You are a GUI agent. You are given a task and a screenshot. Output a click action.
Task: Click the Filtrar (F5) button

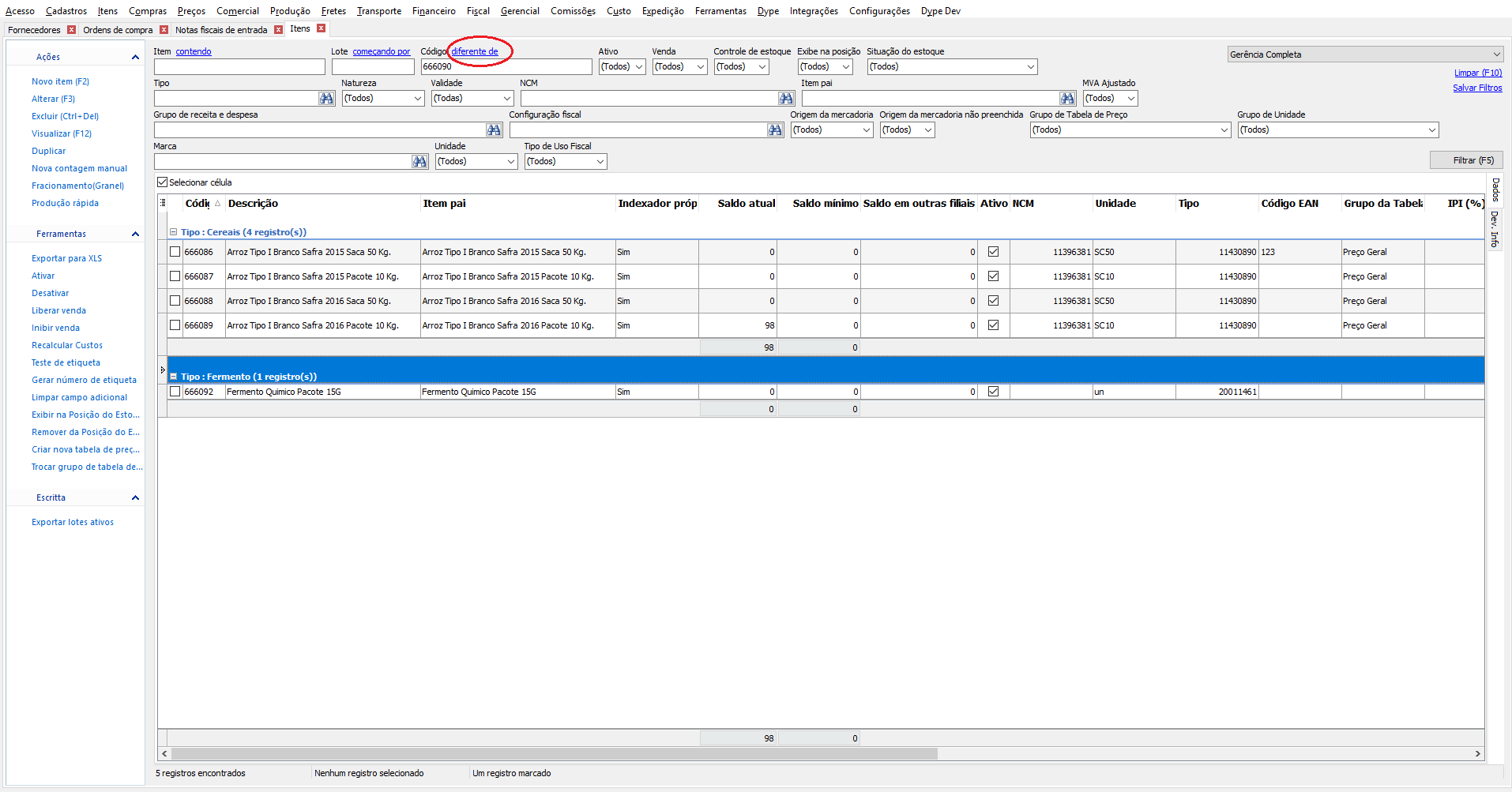point(1466,160)
